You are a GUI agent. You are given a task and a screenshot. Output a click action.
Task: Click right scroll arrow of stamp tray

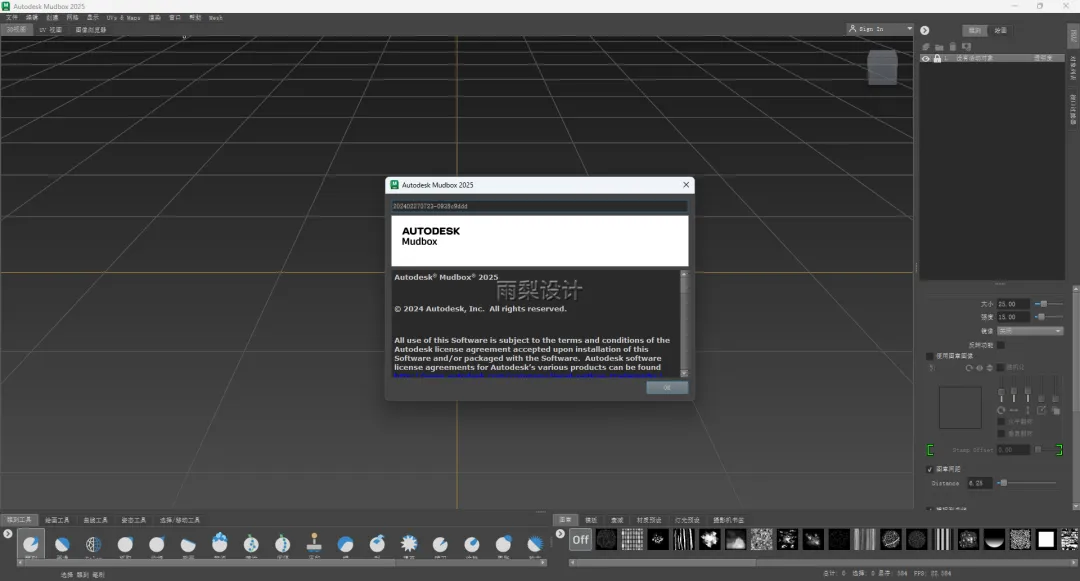pos(1075,562)
